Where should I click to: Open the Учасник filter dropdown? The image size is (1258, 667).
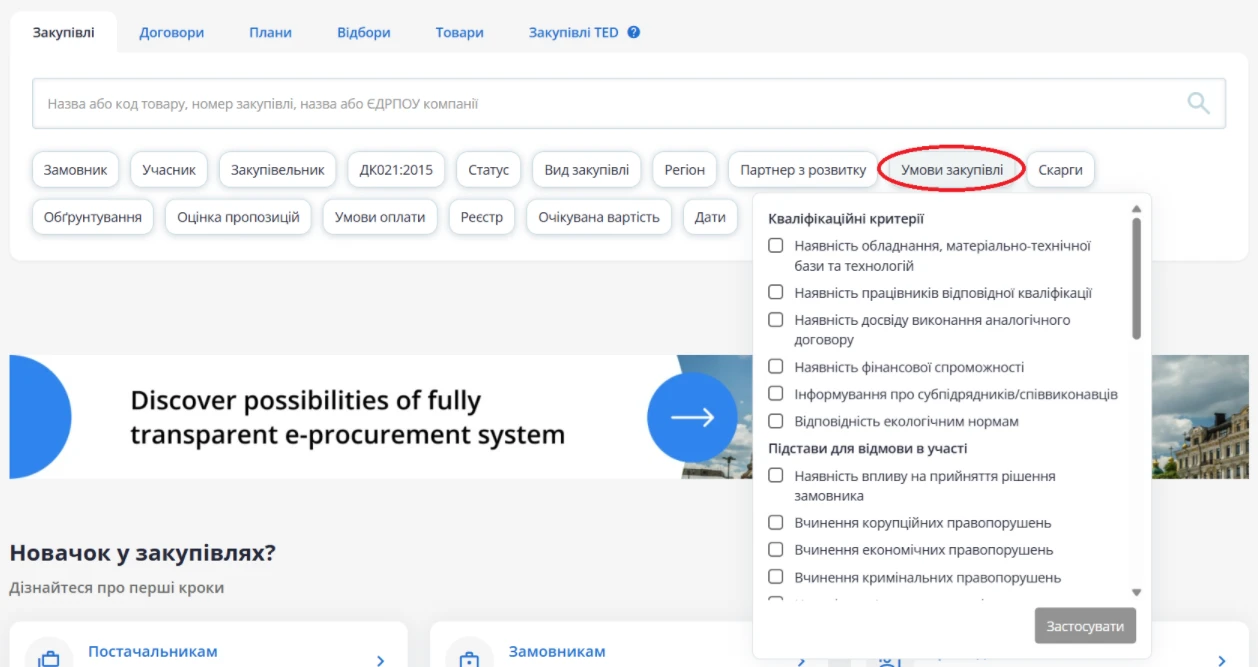click(x=169, y=170)
